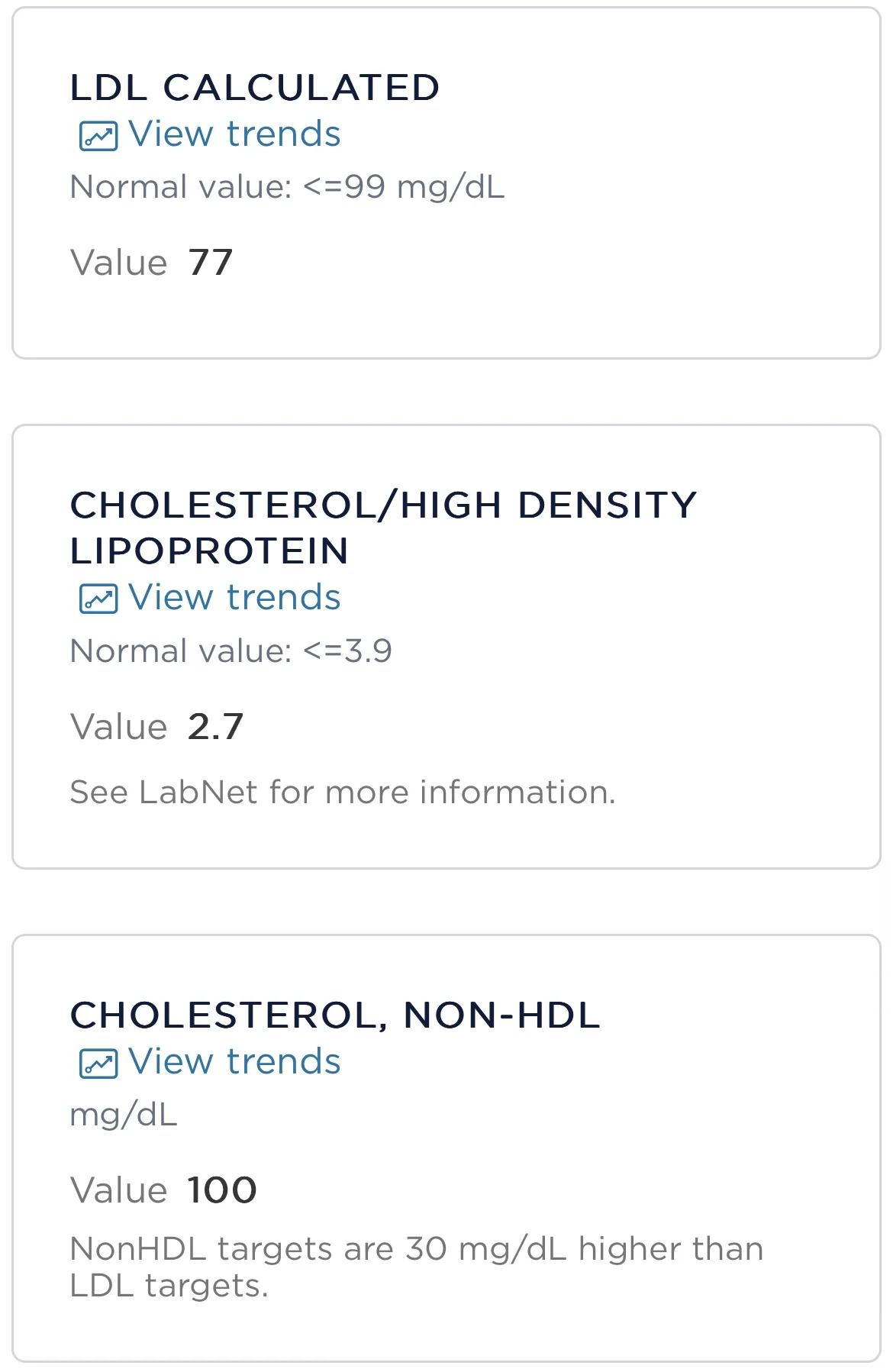Viewport: 893px width, 1372px height.
Task: Open View trends for Cholesterol/High Density Lipoprotein
Action: pos(234,598)
